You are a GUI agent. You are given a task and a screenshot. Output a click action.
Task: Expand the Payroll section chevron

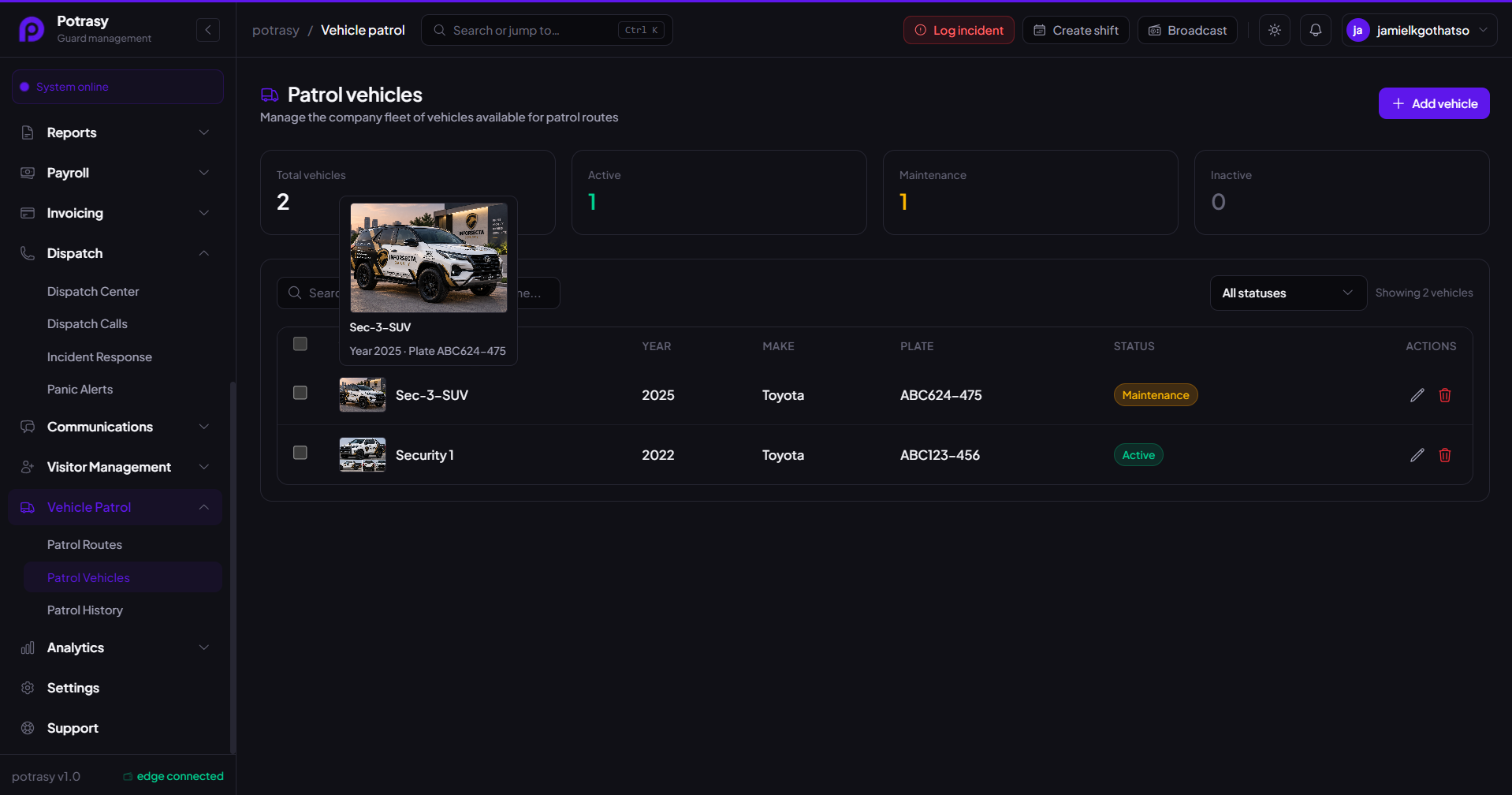pos(204,173)
